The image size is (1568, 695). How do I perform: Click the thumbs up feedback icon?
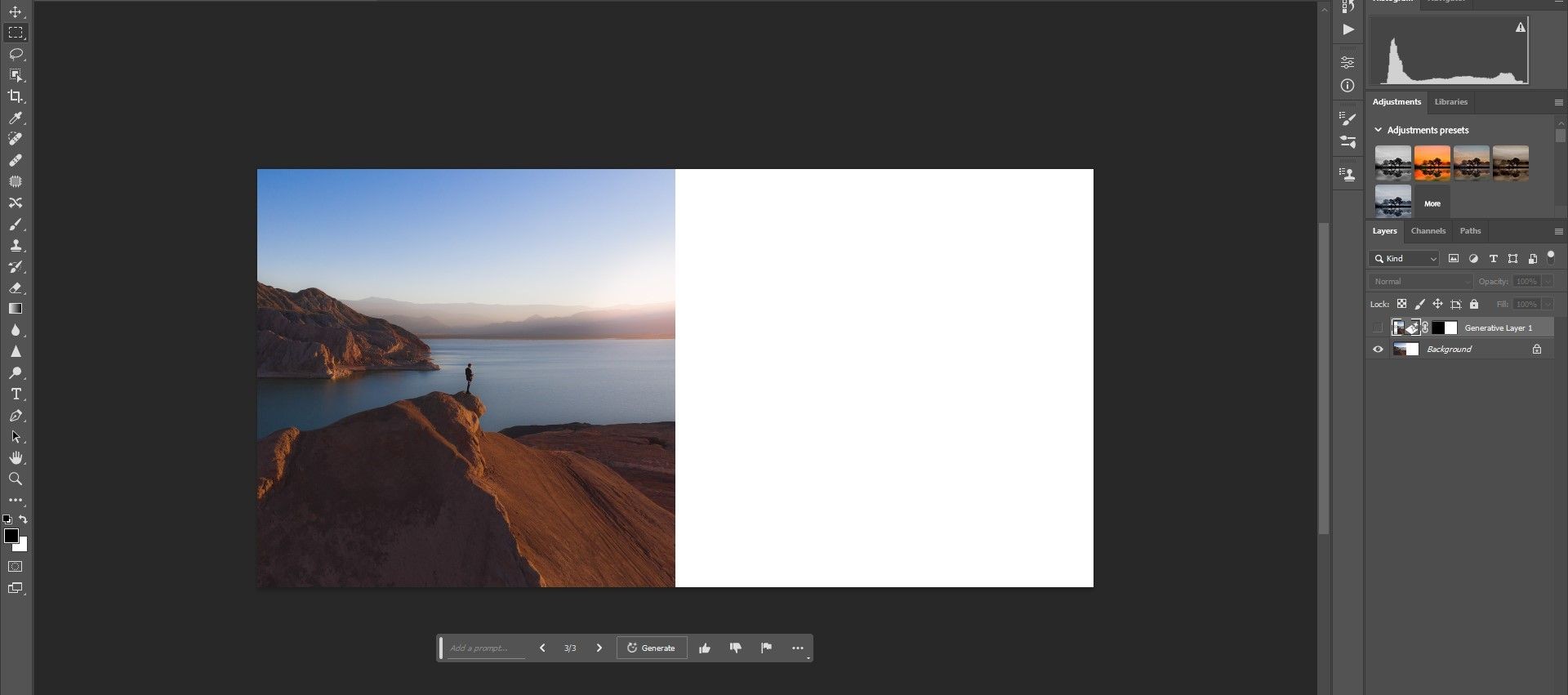click(705, 648)
